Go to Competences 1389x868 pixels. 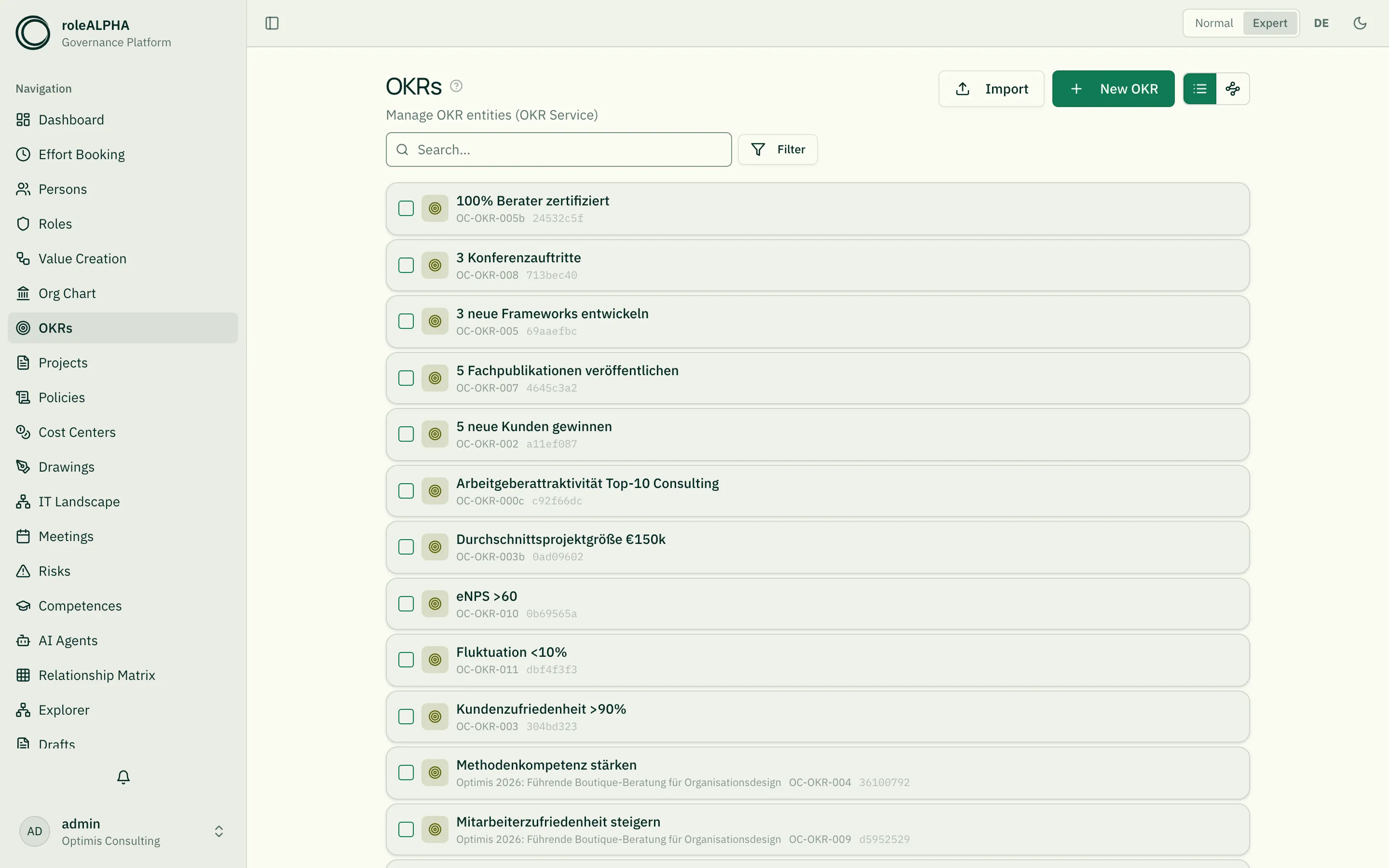point(123,606)
